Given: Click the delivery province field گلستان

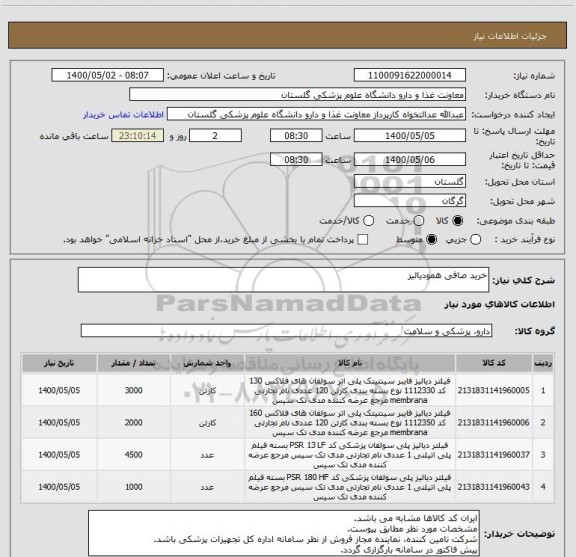Looking at the screenshot, I should point(410,182).
